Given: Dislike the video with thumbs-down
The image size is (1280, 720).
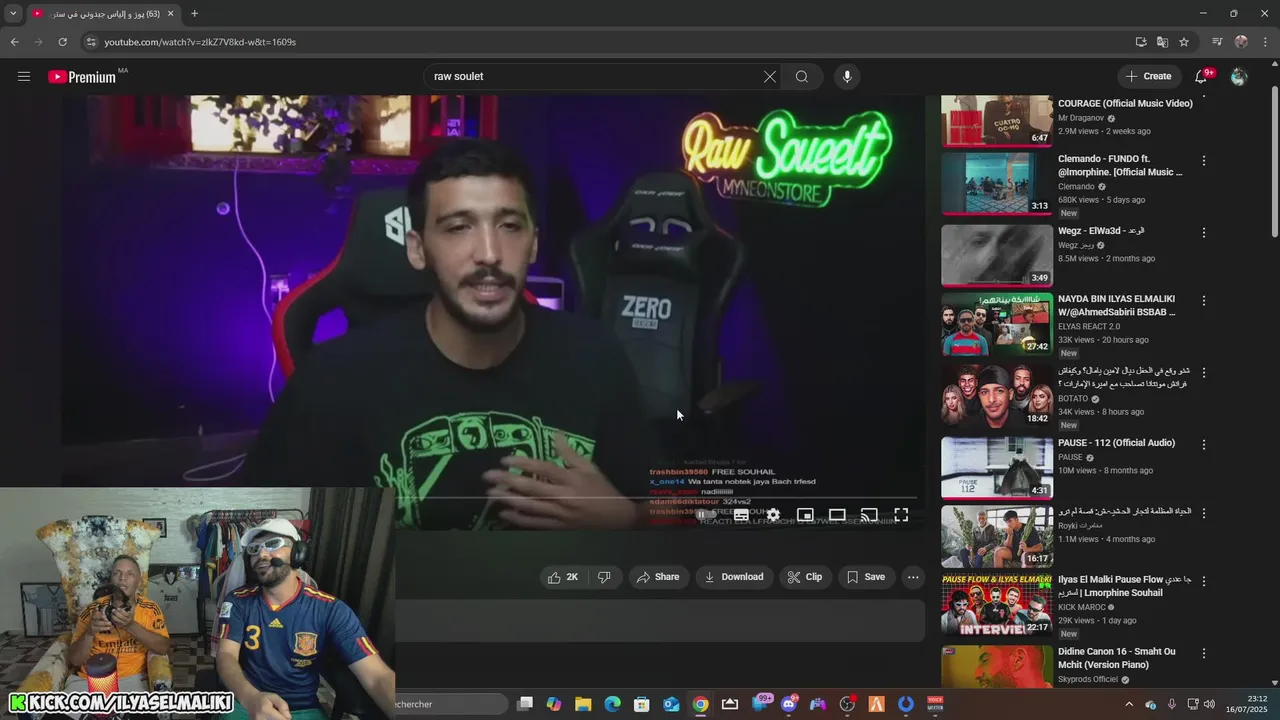Looking at the screenshot, I should (604, 577).
